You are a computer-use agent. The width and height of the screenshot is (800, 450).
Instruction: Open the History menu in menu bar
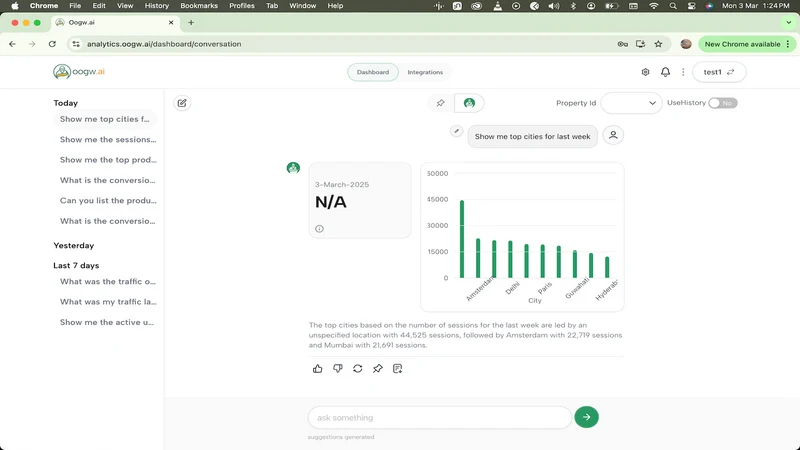pos(157,6)
